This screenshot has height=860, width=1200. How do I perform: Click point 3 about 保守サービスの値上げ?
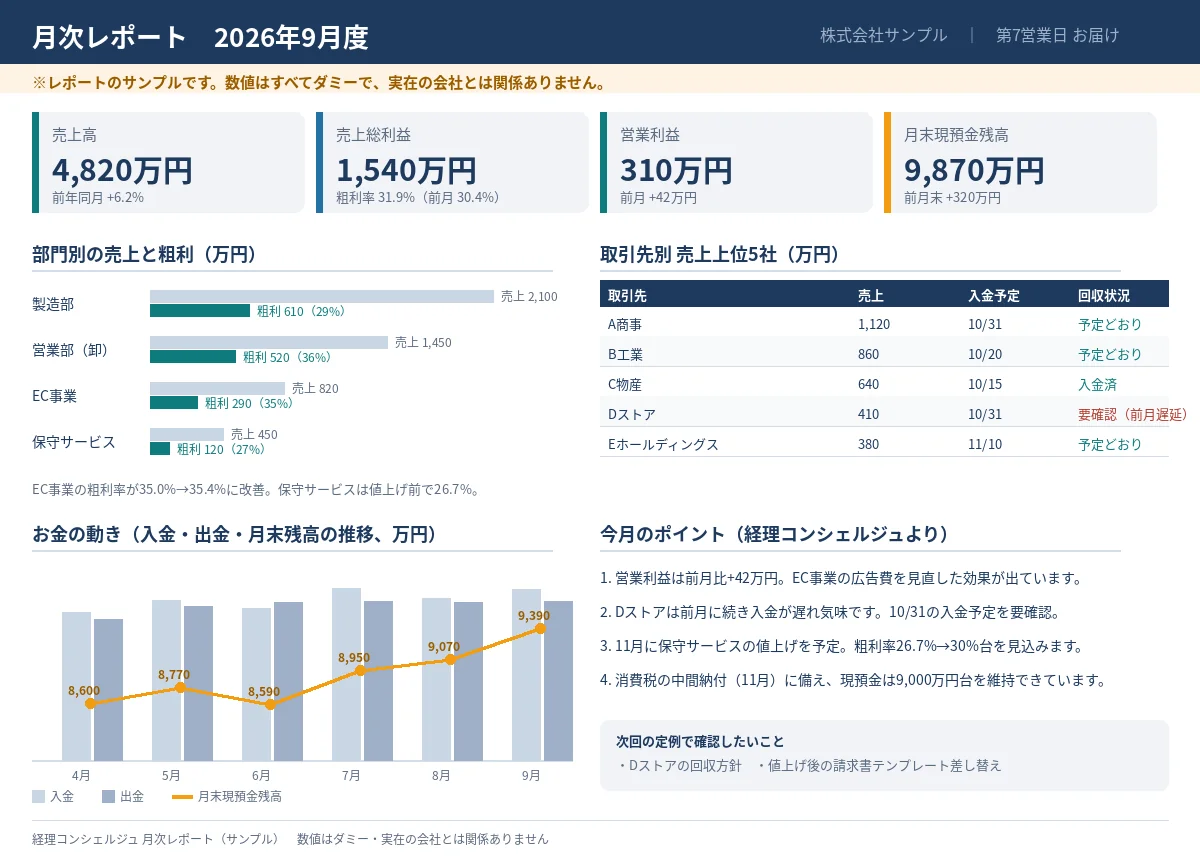(841, 646)
